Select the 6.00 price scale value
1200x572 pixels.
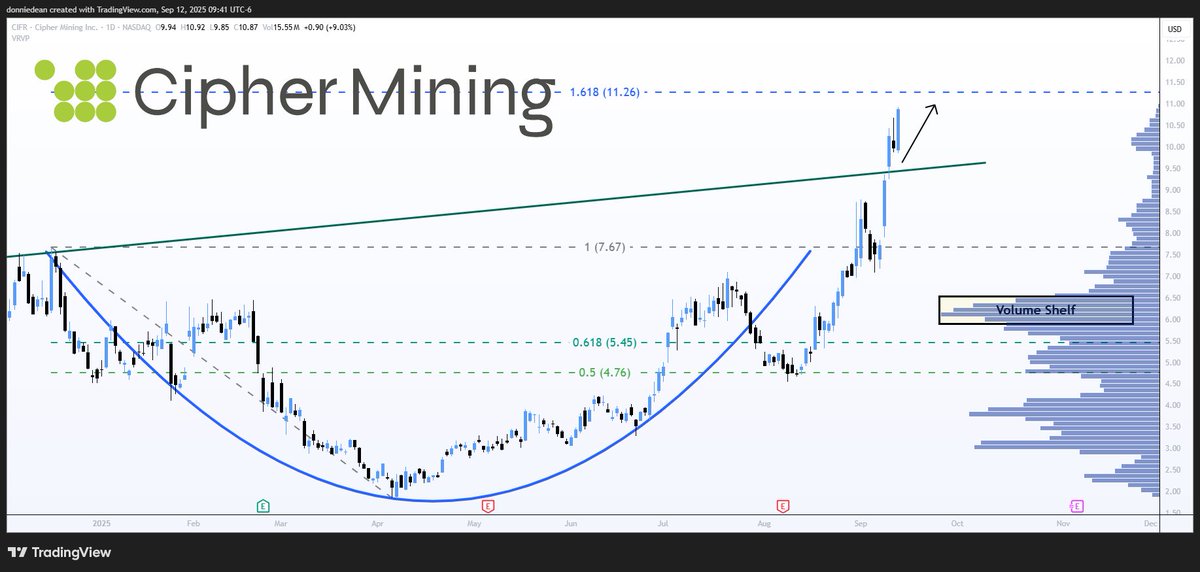pyautogui.click(x=1175, y=319)
